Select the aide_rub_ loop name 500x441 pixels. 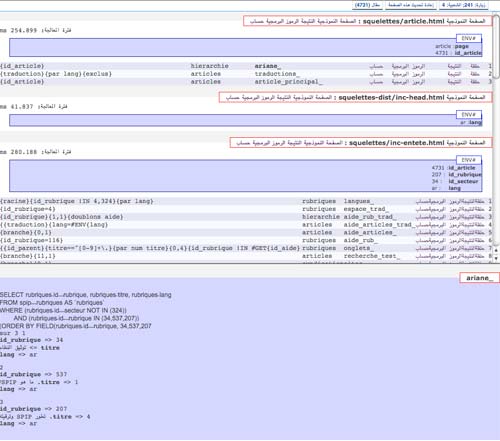click(x=361, y=240)
